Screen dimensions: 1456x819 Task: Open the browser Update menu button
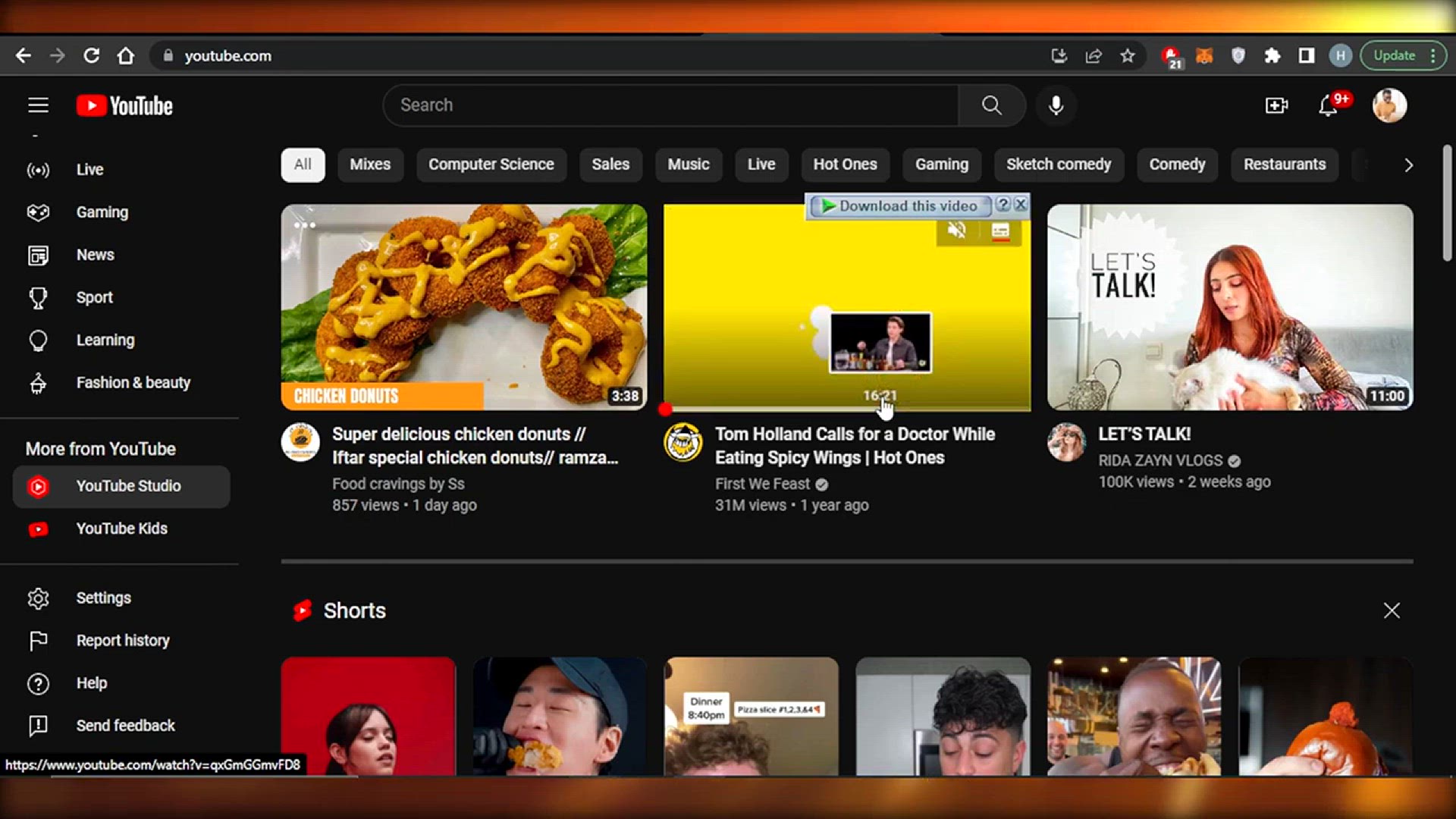click(x=1404, y=55)
